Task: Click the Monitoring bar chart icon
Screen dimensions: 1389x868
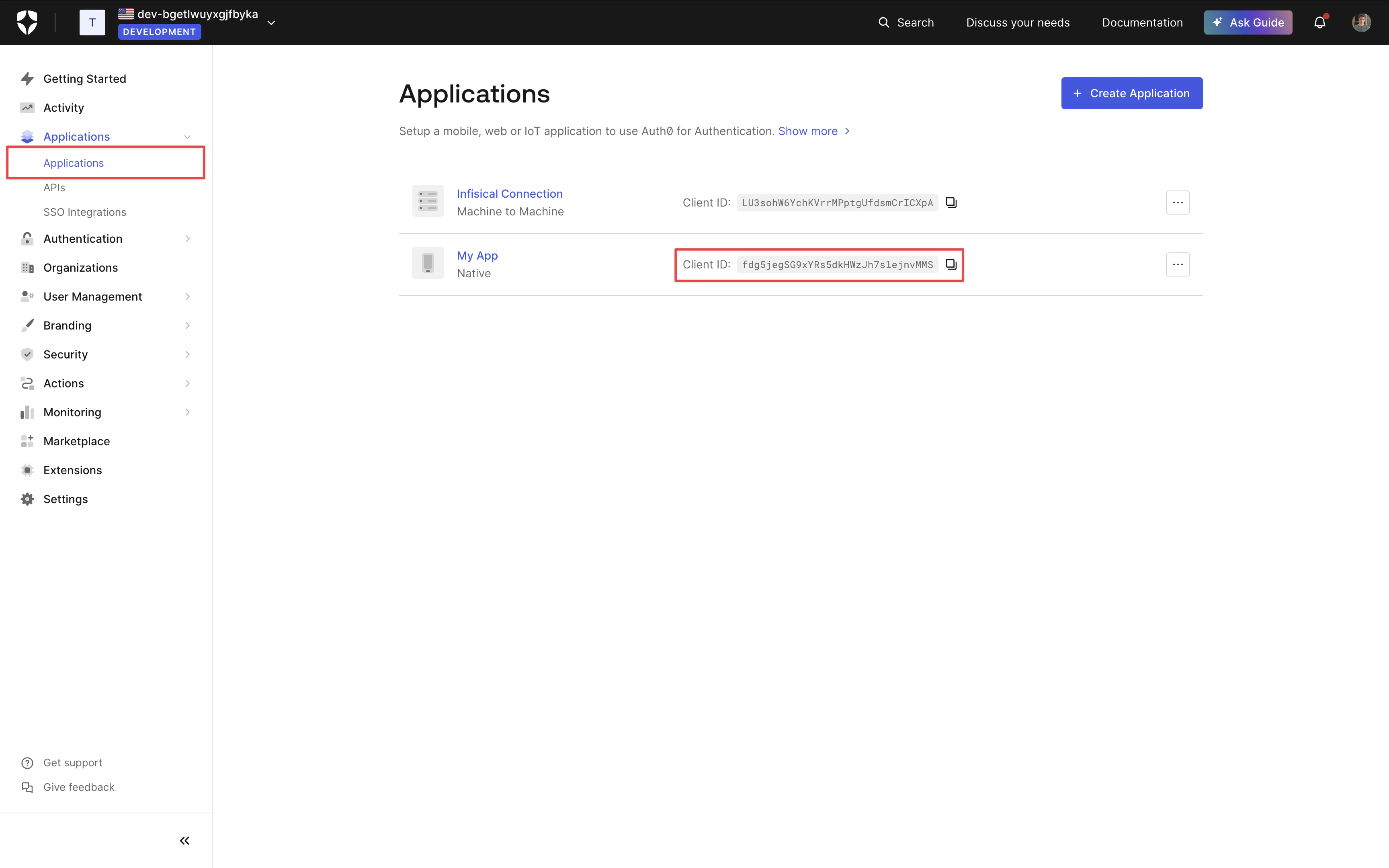Action: coord(27,412)
